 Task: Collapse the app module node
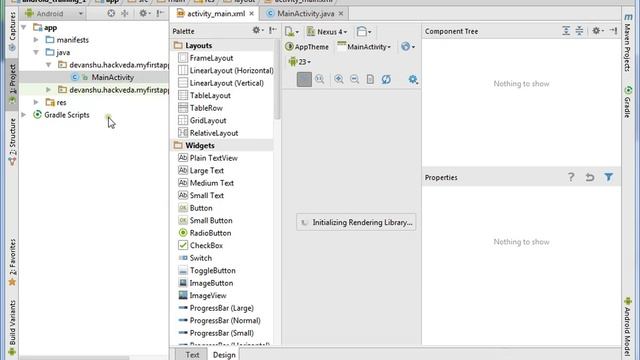(x=24, y=27)
